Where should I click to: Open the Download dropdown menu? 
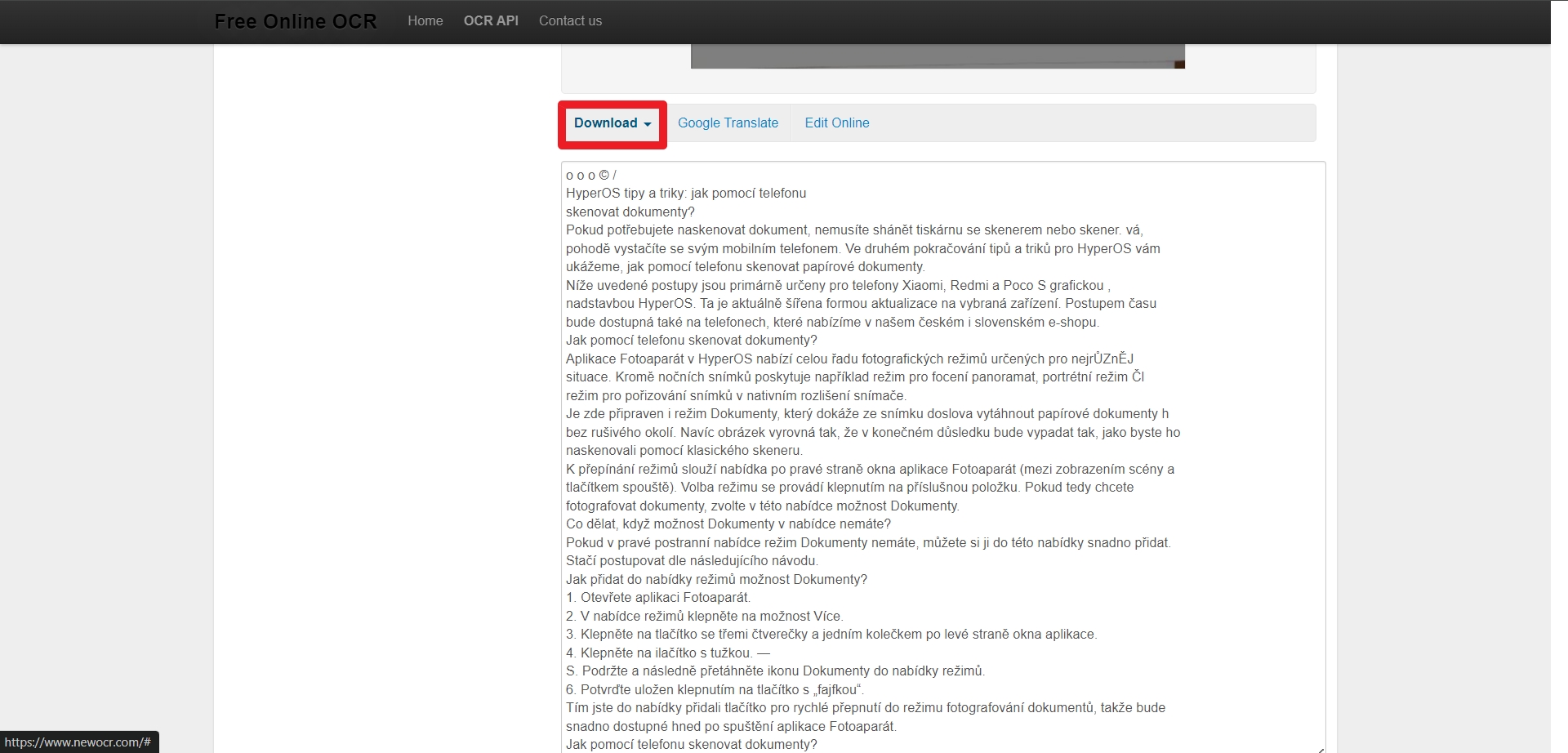[x=612, y=123]
